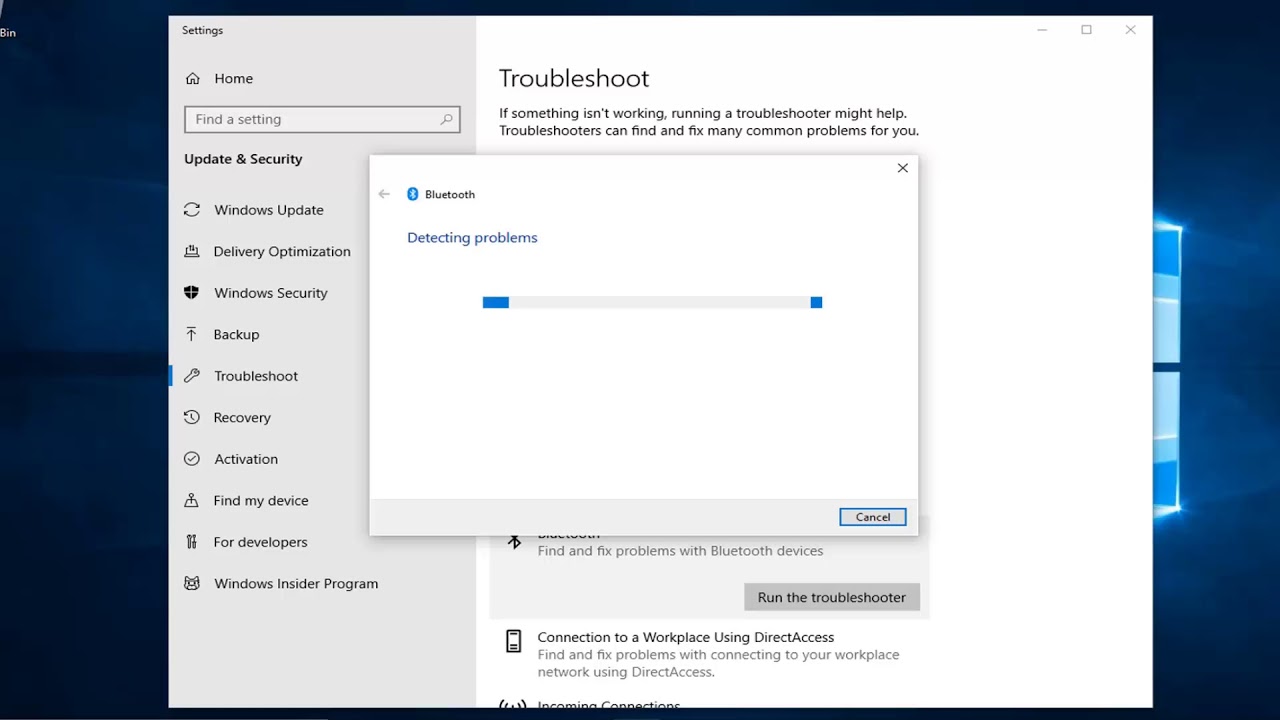Select the Bluetooth icon in the troubleshooter dialog
The image size is (1280, 720).
pos(412,194)
